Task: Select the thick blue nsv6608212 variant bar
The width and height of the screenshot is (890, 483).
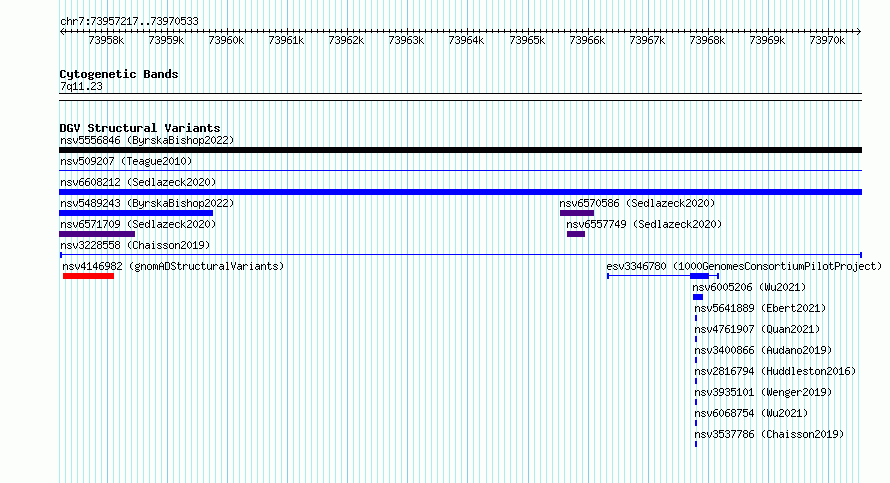Action: (460, 192)
